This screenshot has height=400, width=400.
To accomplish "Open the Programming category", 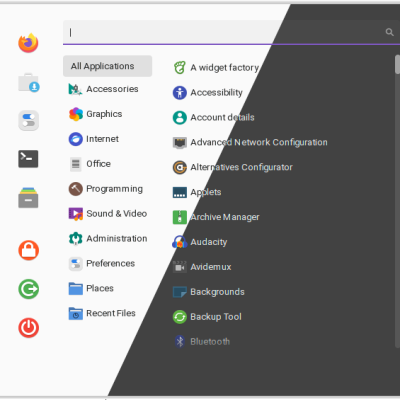I will (x=107, y=189).
